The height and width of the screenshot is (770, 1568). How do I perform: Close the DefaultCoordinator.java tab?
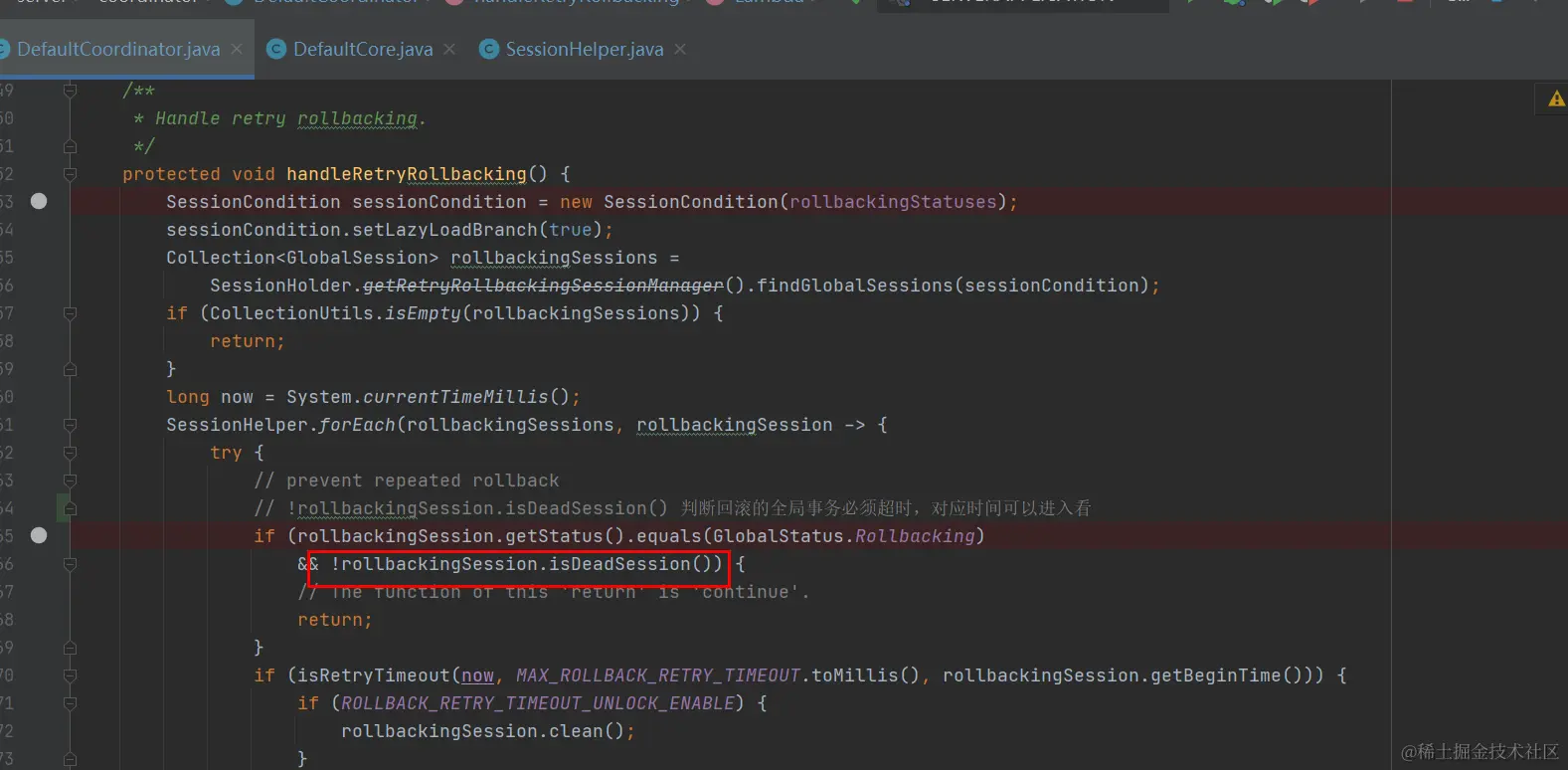click(237, 49)
